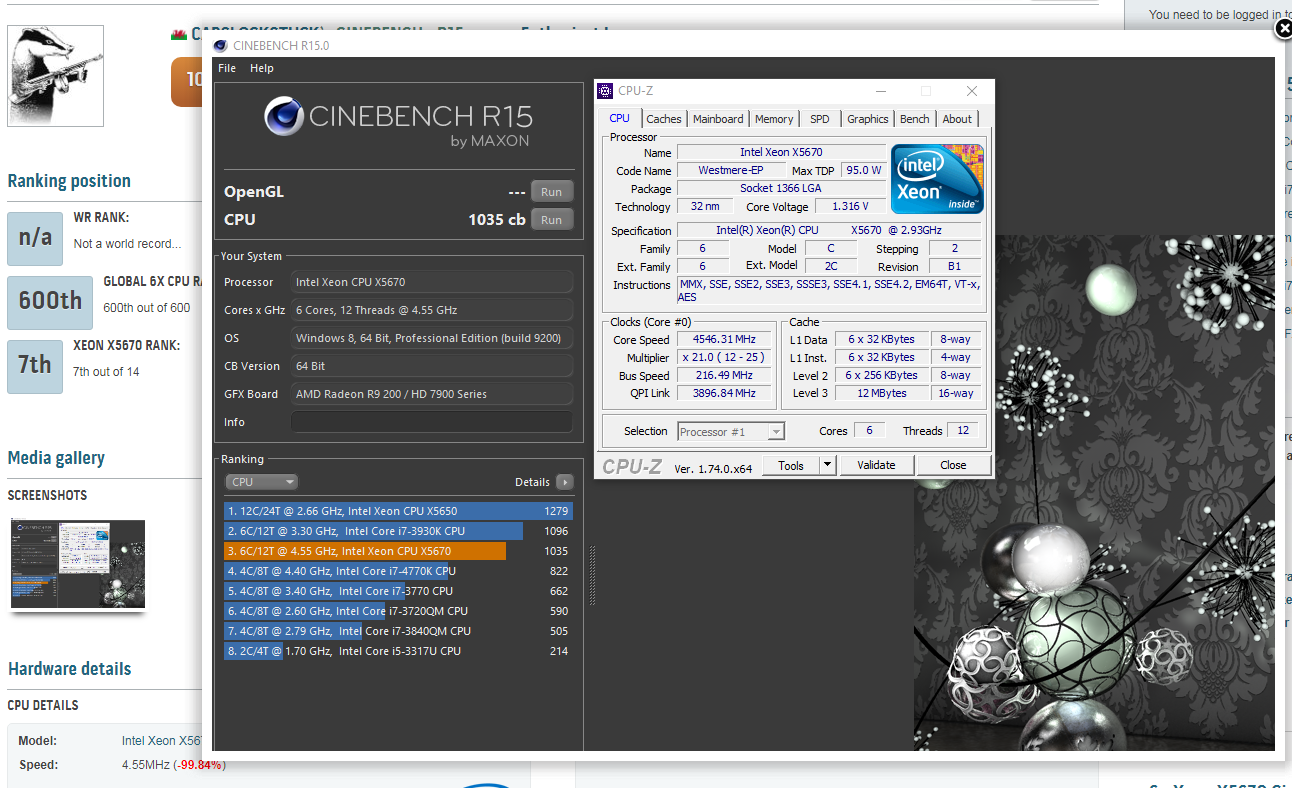
Task: Click the Westmere-EP code name field
Action: (730, 171)
